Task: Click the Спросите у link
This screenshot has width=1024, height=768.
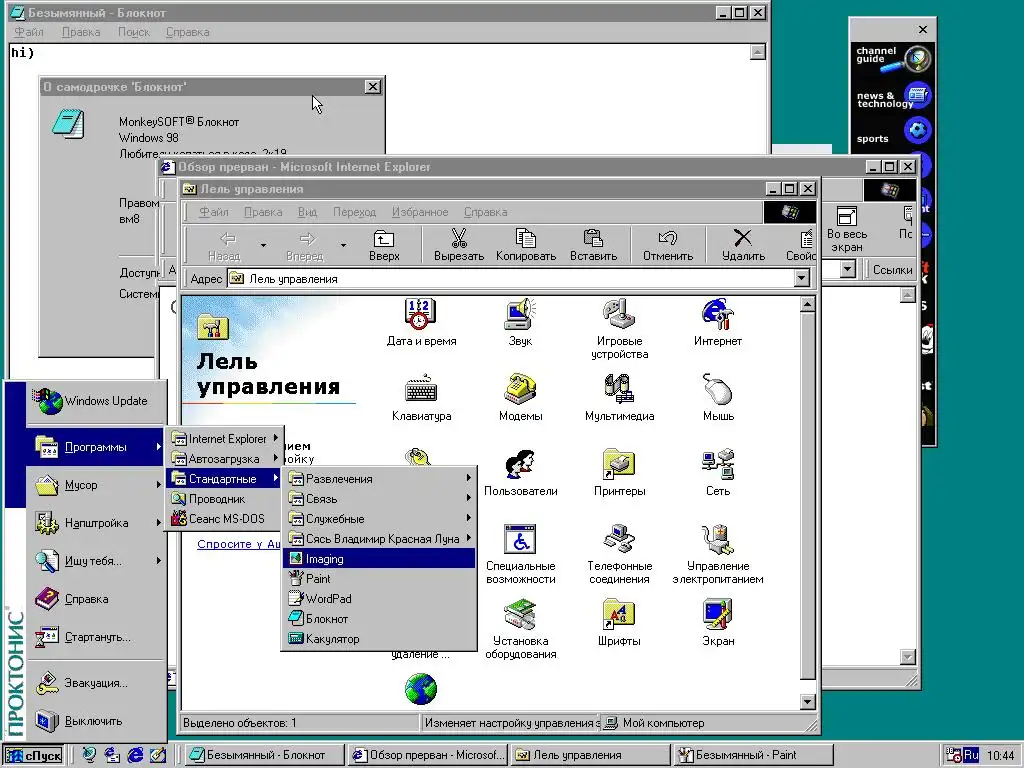Action: point(239,544)
